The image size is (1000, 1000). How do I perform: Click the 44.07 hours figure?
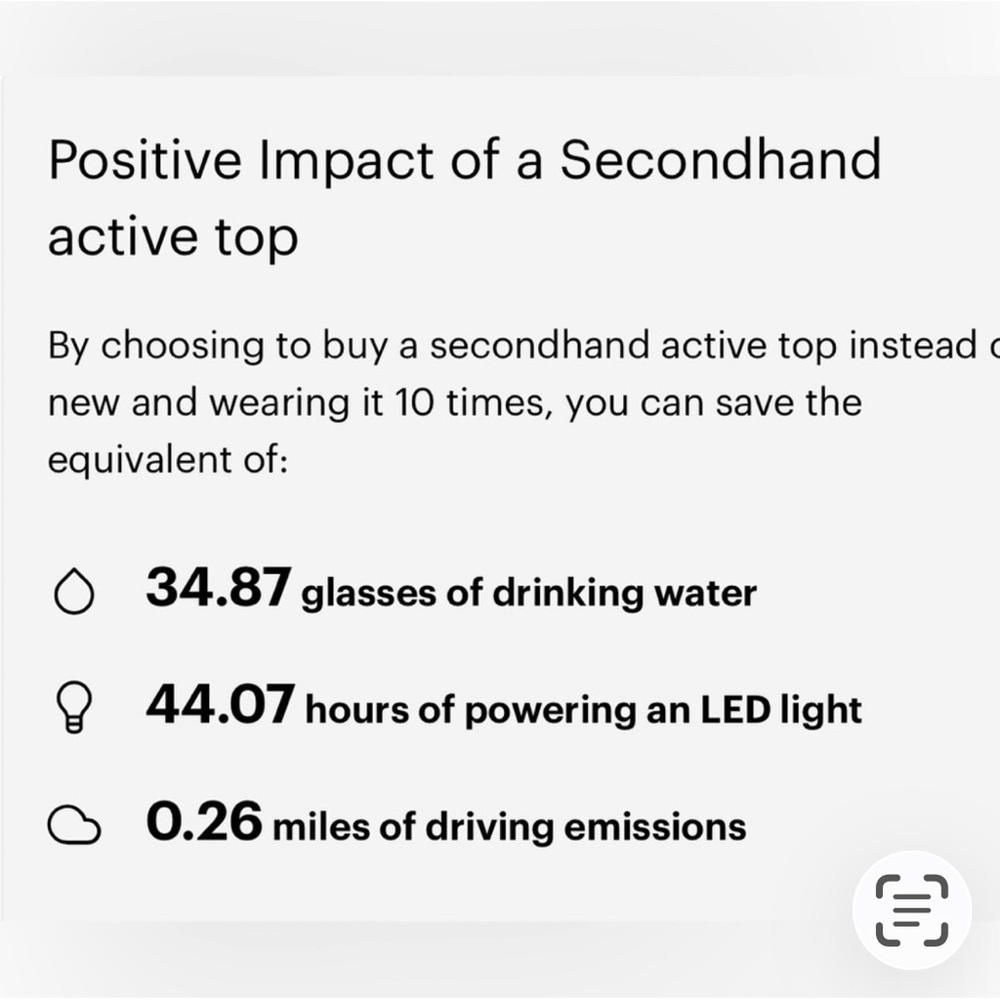[x=221, y=704]
